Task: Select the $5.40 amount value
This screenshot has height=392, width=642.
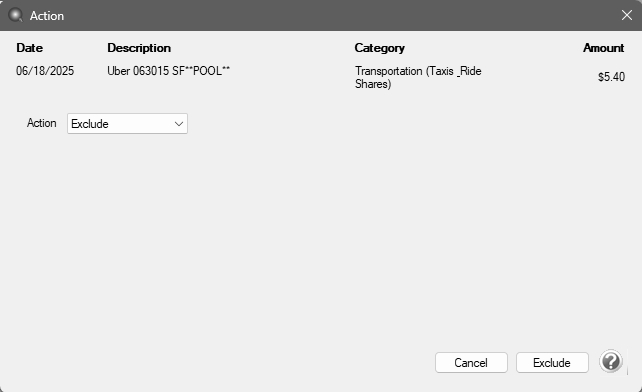Action: coord(611,77)
